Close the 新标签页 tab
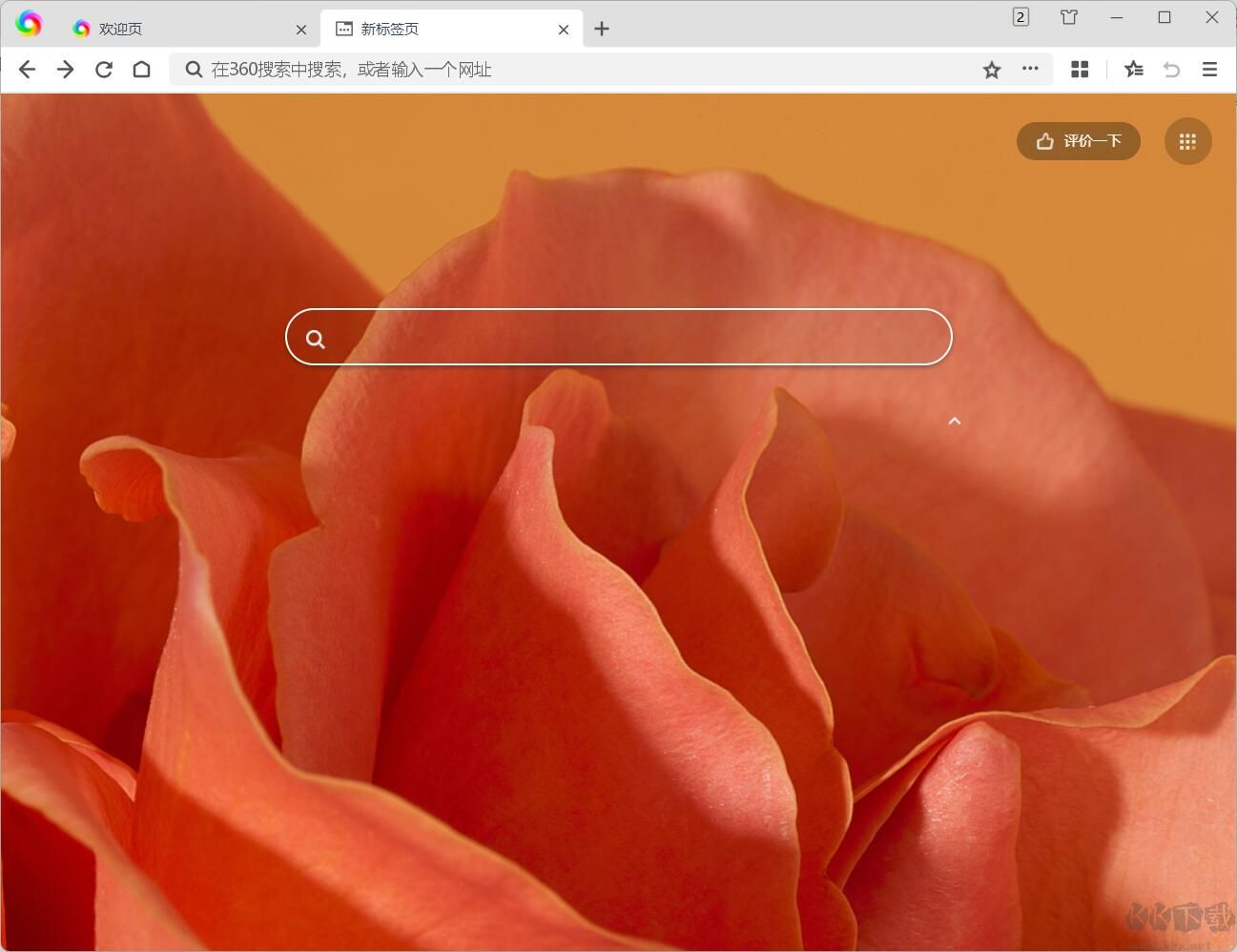This screenshot has width=1237, height=952. point(564,30)
